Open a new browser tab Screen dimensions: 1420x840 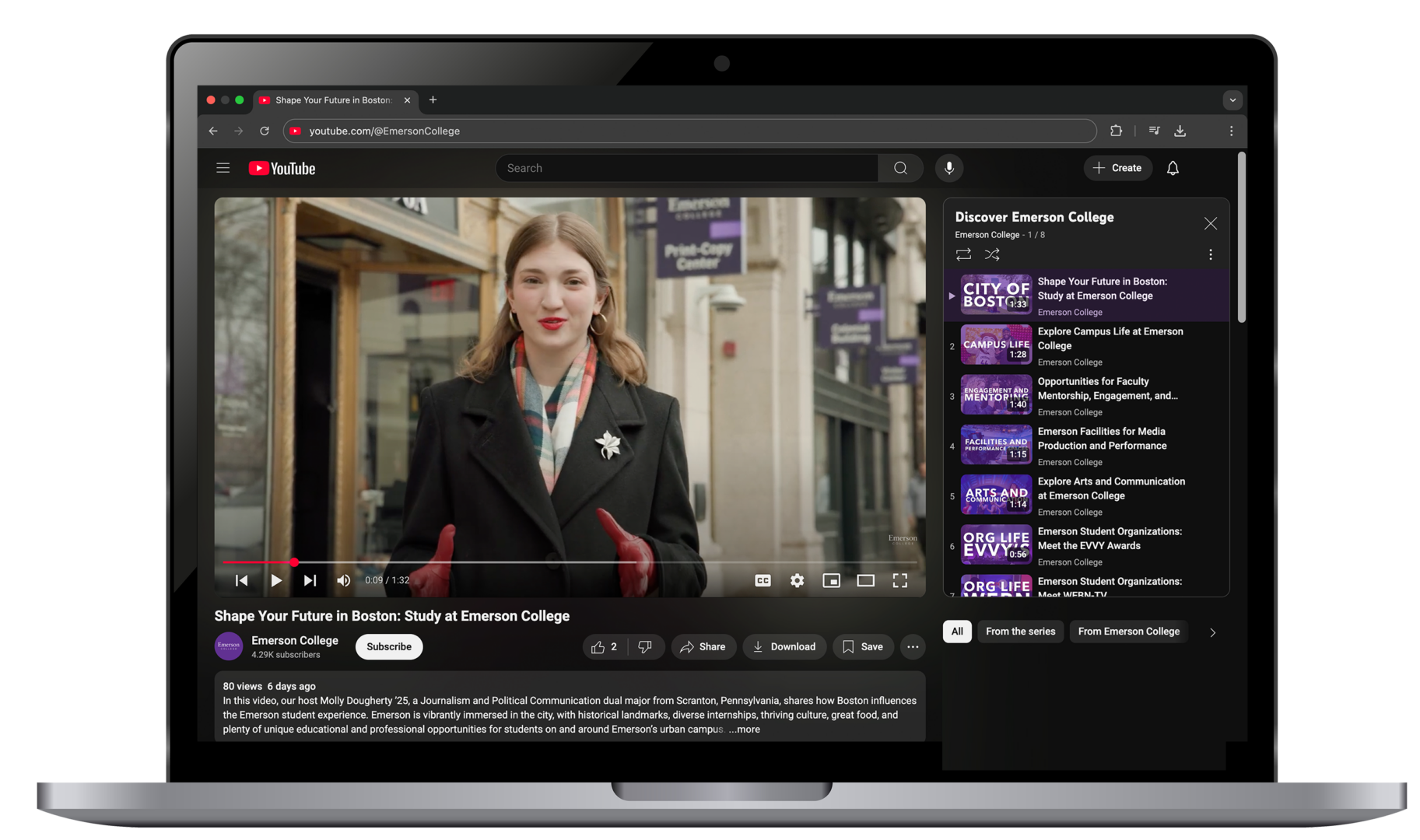[x=433, y=100]
